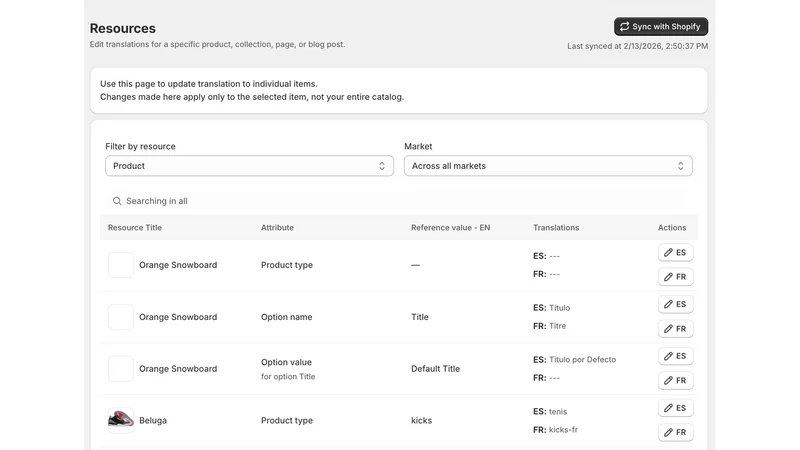This screenshot has height=450, width=800.
Task: Click the Orange Snowboard thumbnail in Product type row
Action: 121,265
